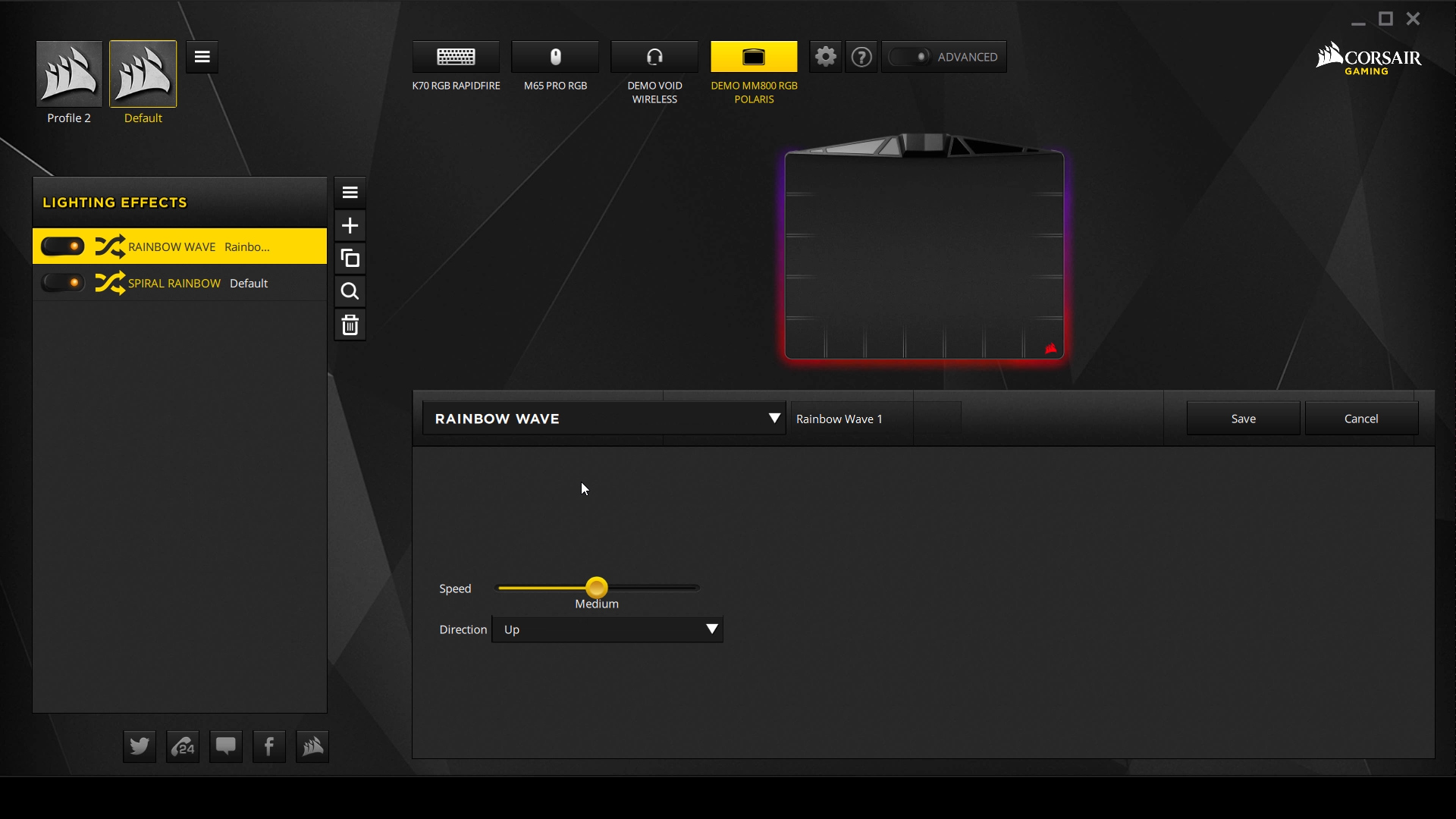Select the M65 PRO RGB mouse icon
1456x819 pixels.
[x=555, y=57]
